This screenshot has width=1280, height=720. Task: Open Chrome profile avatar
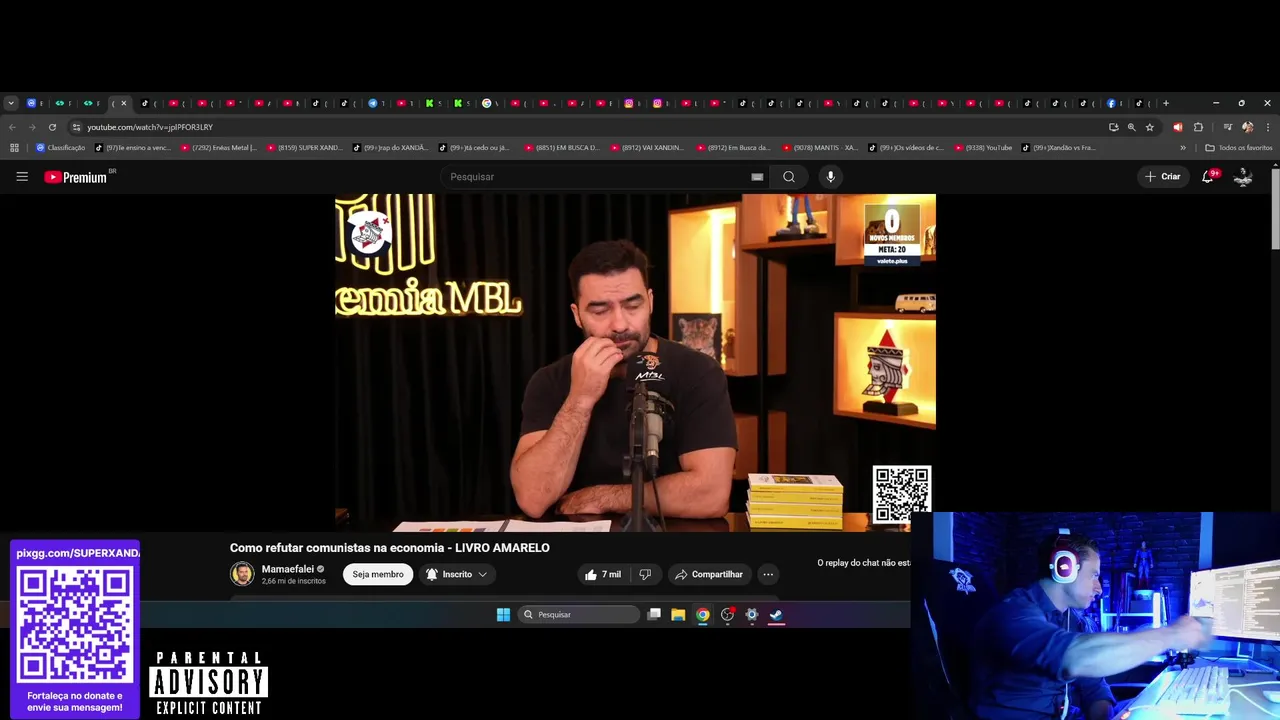tap(1247, 127)
